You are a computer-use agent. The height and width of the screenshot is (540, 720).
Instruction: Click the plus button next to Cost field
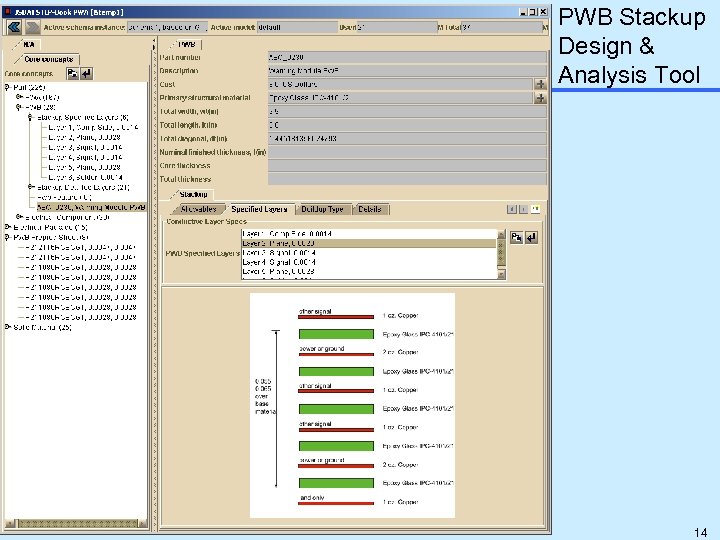(540, 84)
